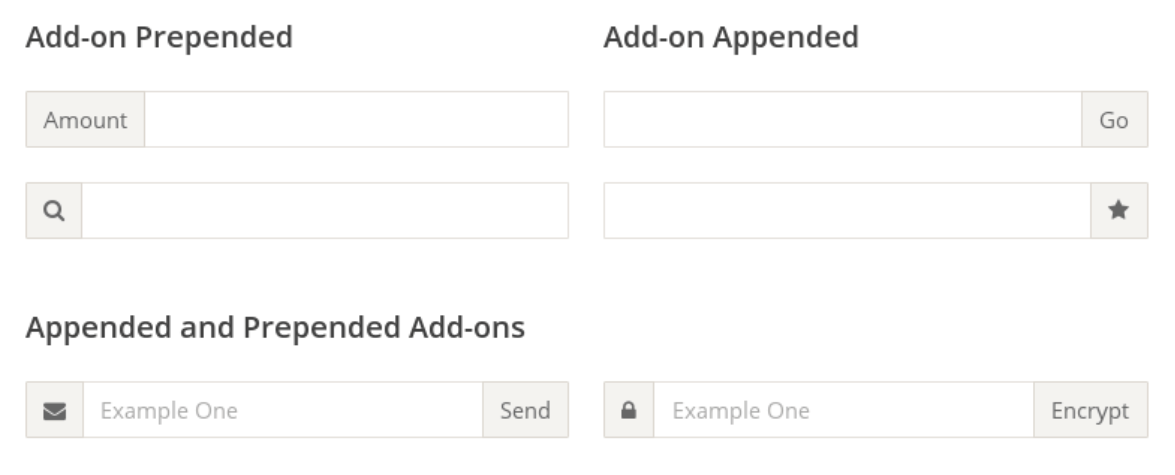Click the text field before Go
This screenshot has height=475, width=1175.
842,120
